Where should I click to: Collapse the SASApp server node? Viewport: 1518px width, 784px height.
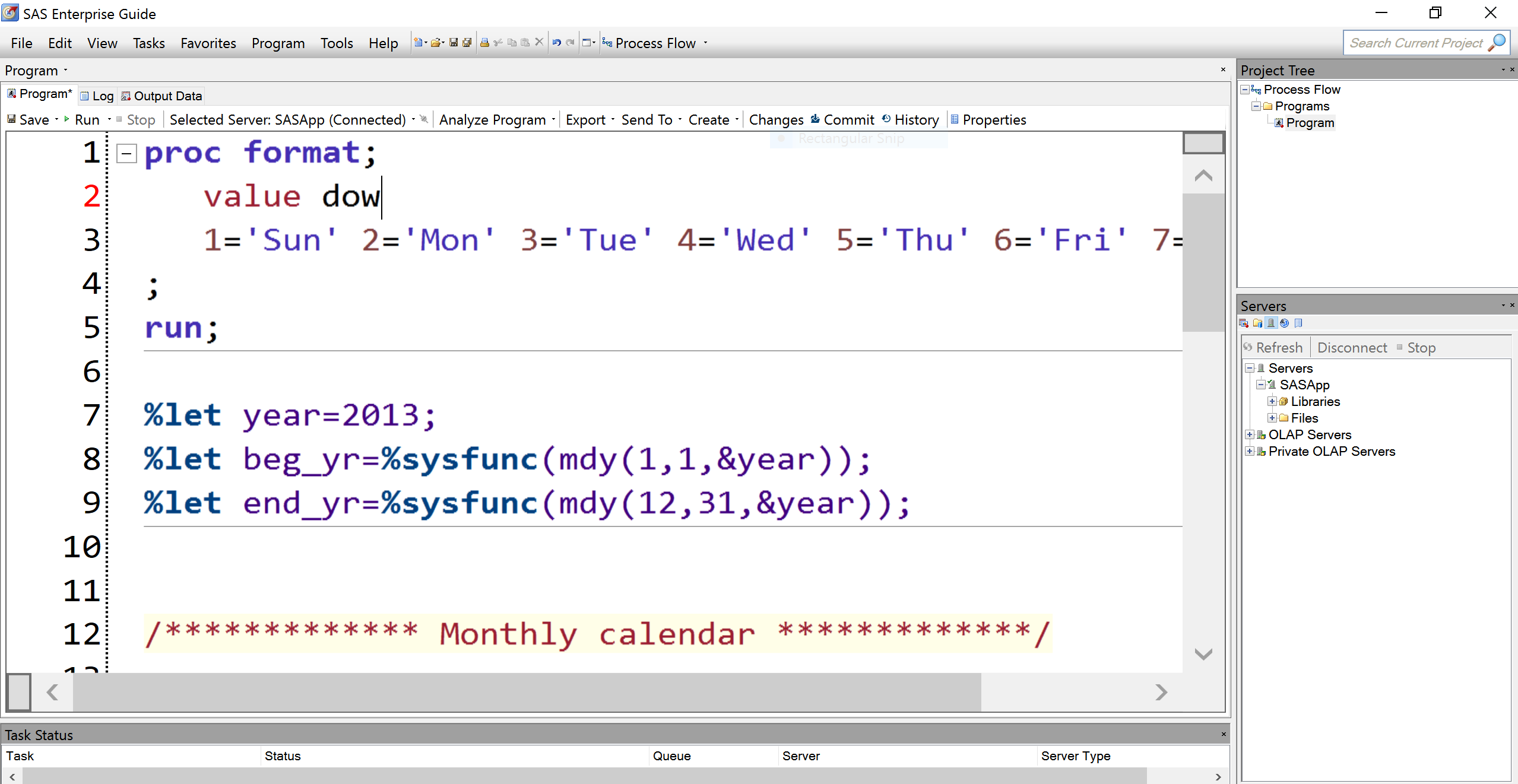click(1260, 385)
